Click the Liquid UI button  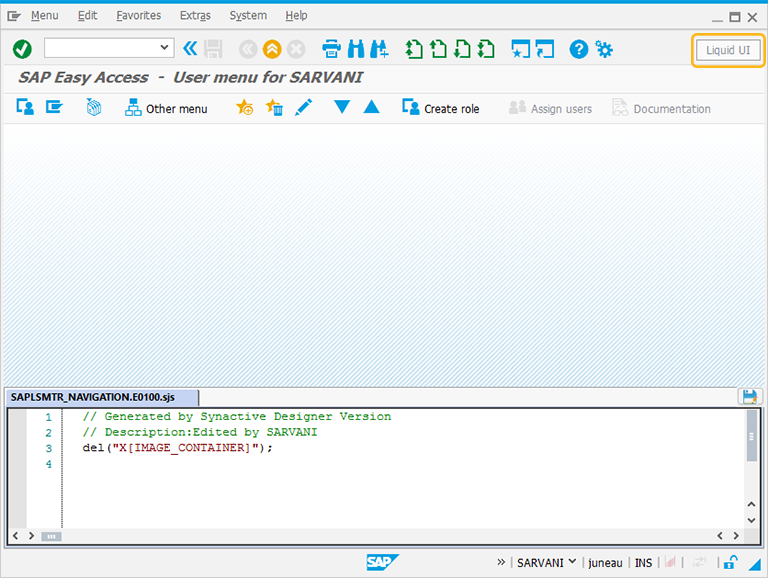pos(728,50)
